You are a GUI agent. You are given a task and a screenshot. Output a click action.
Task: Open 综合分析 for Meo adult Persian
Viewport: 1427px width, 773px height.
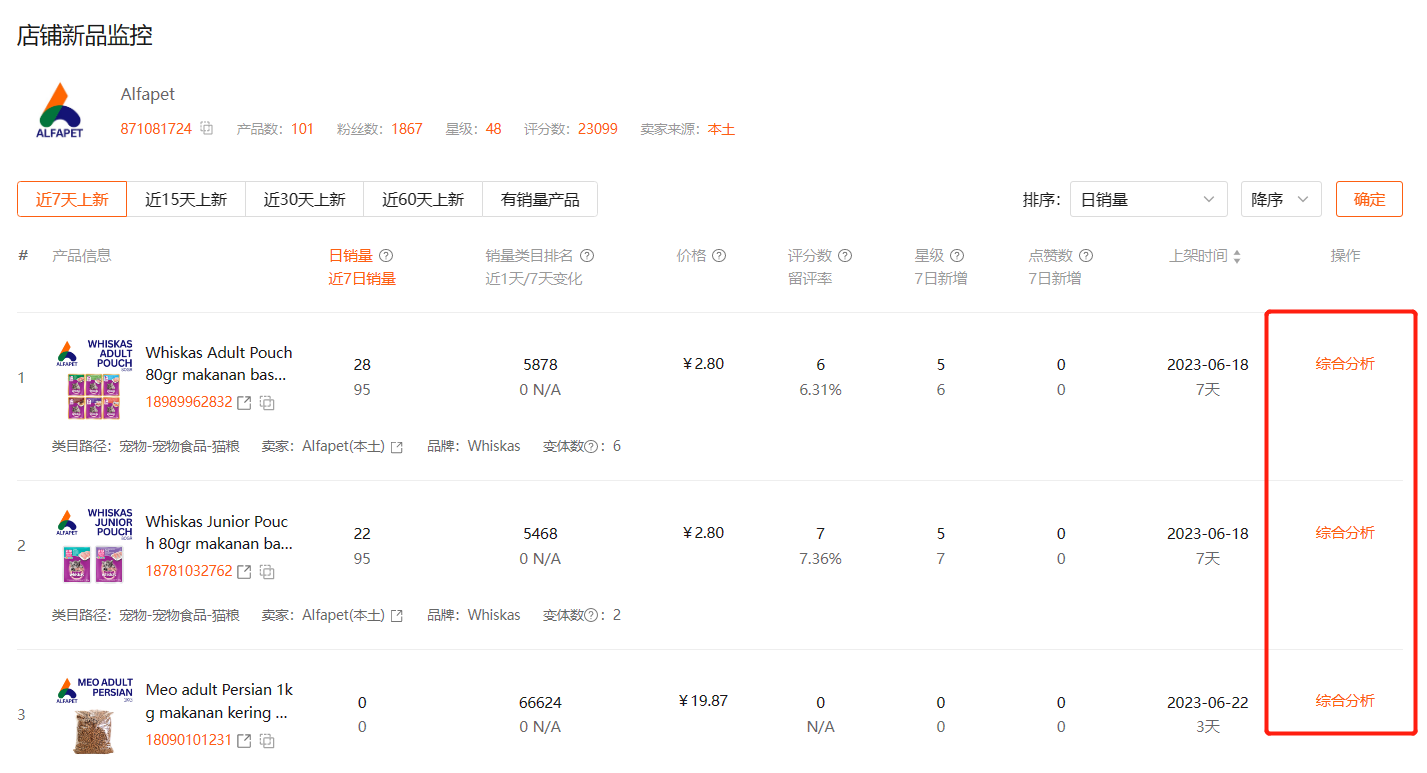pos(1345,701)
